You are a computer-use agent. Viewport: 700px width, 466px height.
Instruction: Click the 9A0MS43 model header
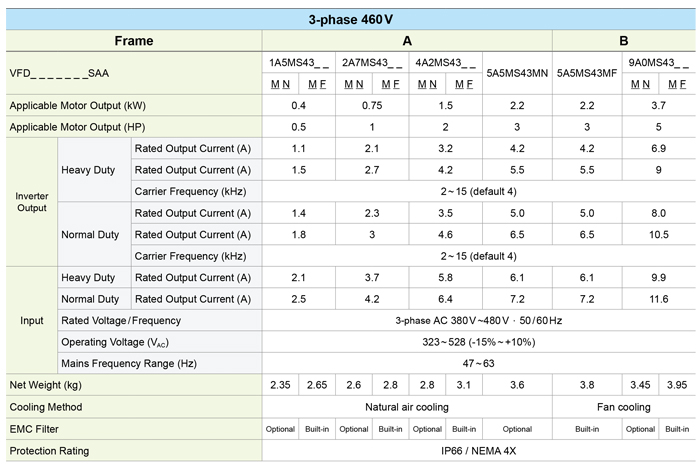point(659,63)
